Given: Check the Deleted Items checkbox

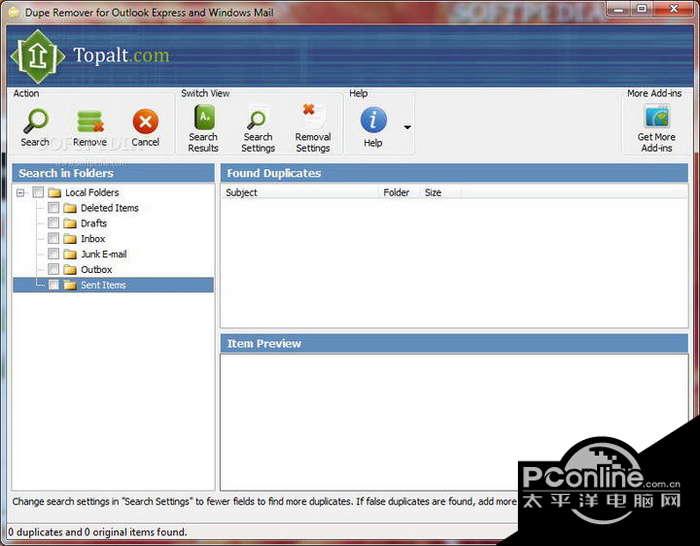Looking at the screenshot, I should pos(53,208).
